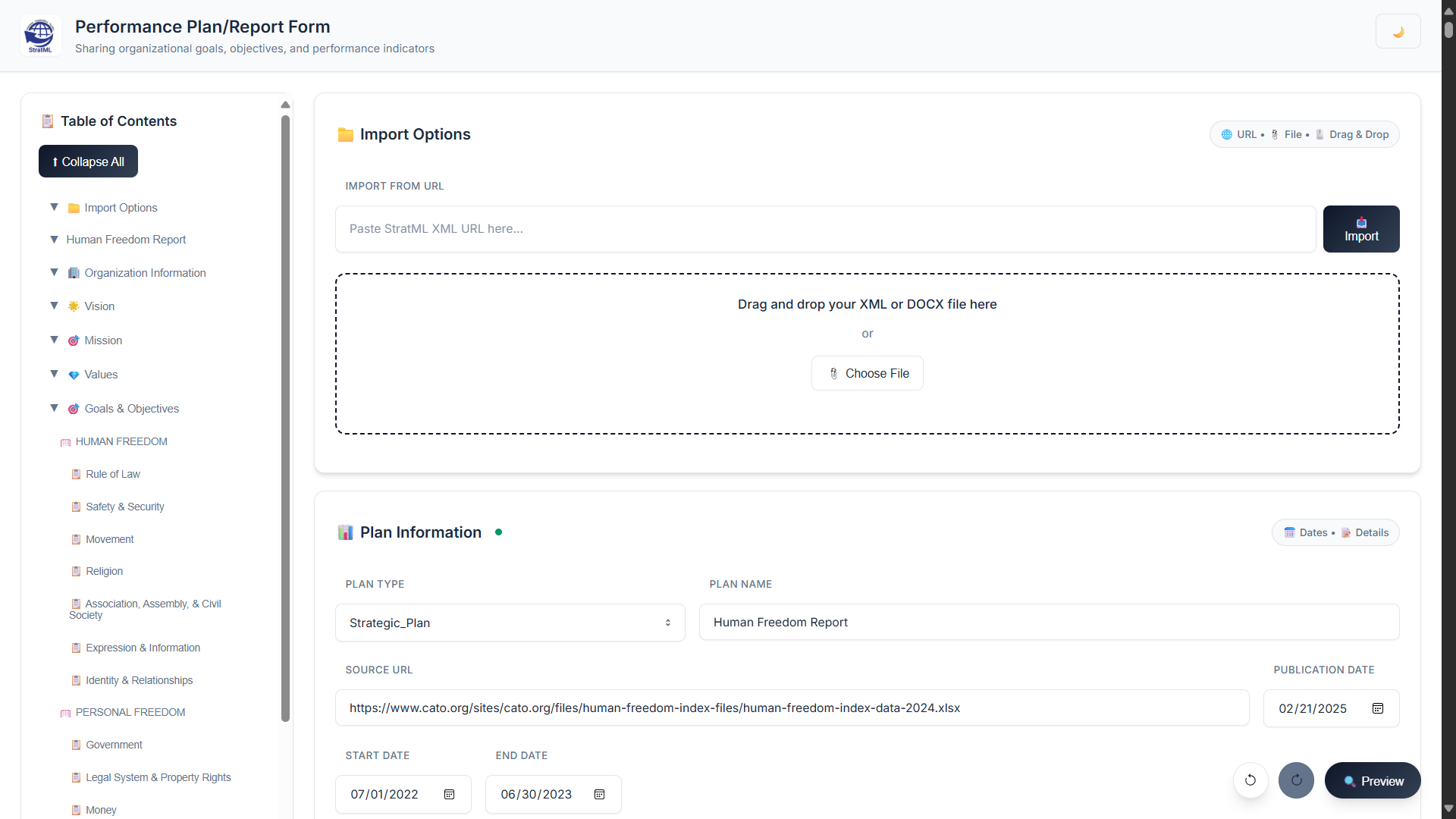This screenshot has width=1456, height=819.
Task: Click the redo circular arrow button
Action: (1296, 780)
